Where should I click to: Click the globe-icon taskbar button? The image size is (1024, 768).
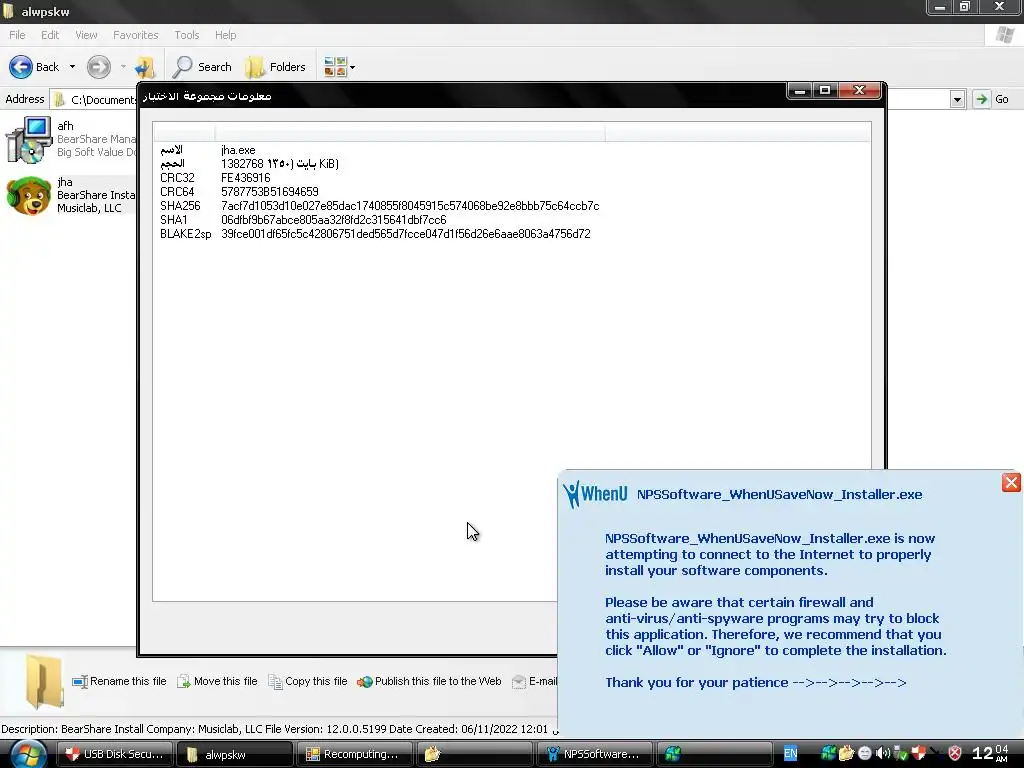(714, 754)
